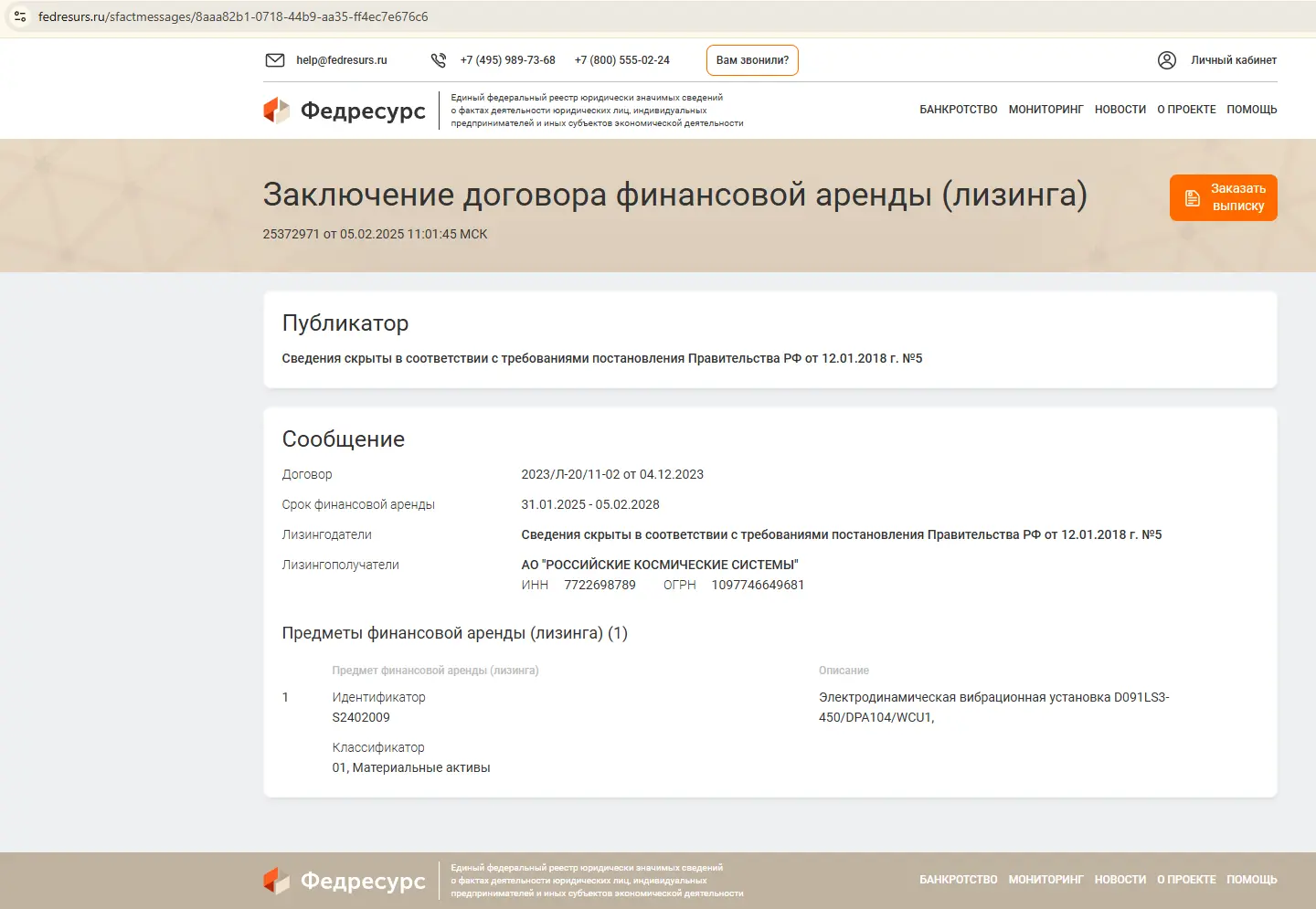Click the identifier value S2402009

361,717
